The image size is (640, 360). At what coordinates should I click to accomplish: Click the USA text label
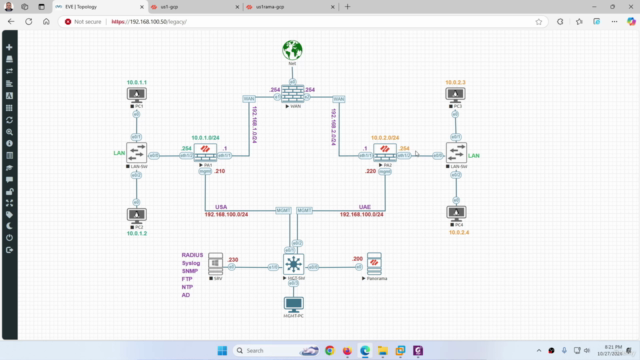(221, 207)
